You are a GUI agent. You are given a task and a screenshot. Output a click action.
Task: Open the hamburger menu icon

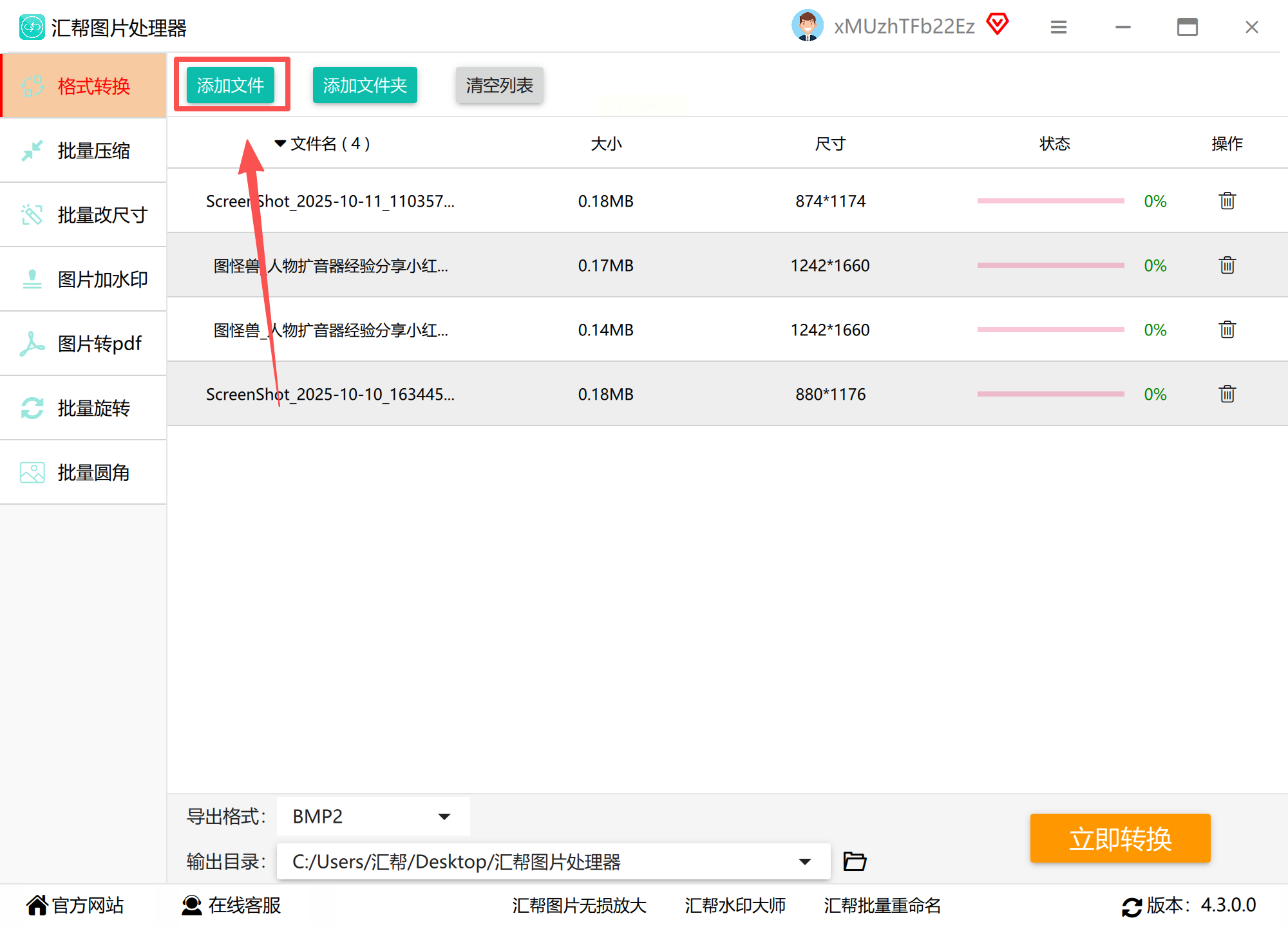1059,27
